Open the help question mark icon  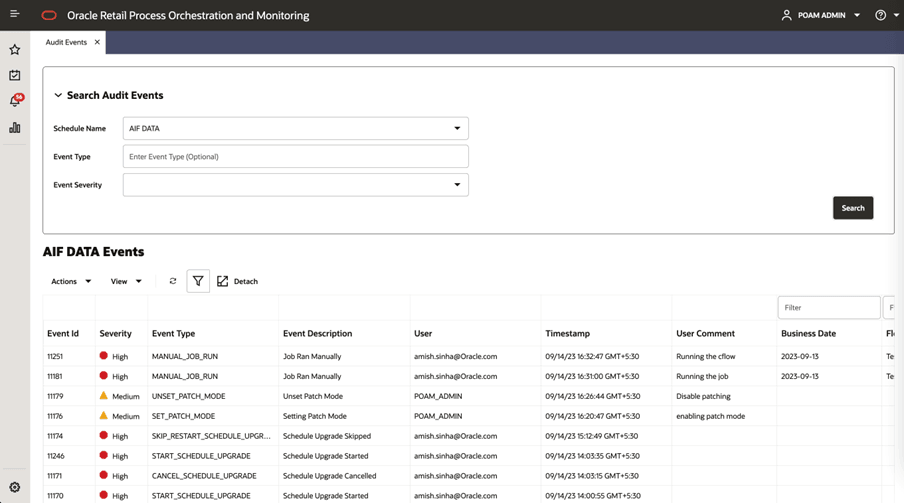[880, 15]
